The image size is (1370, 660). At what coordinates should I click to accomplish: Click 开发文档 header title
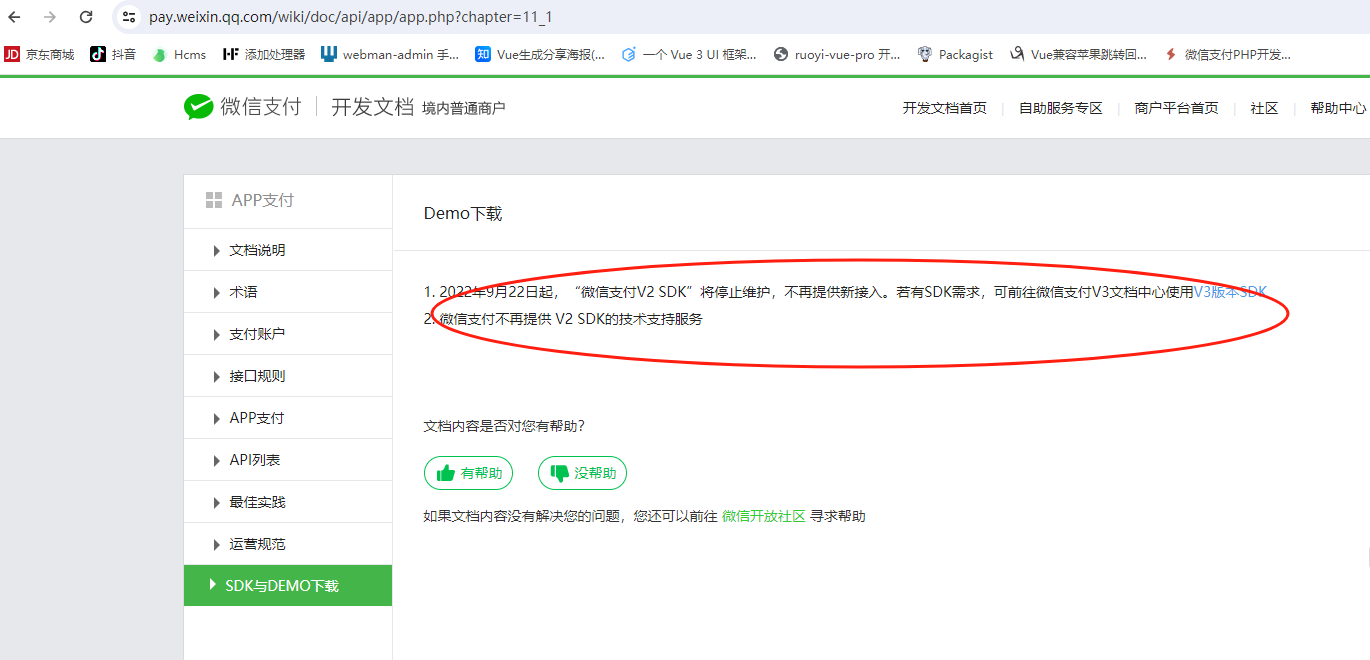click(372, 107)
